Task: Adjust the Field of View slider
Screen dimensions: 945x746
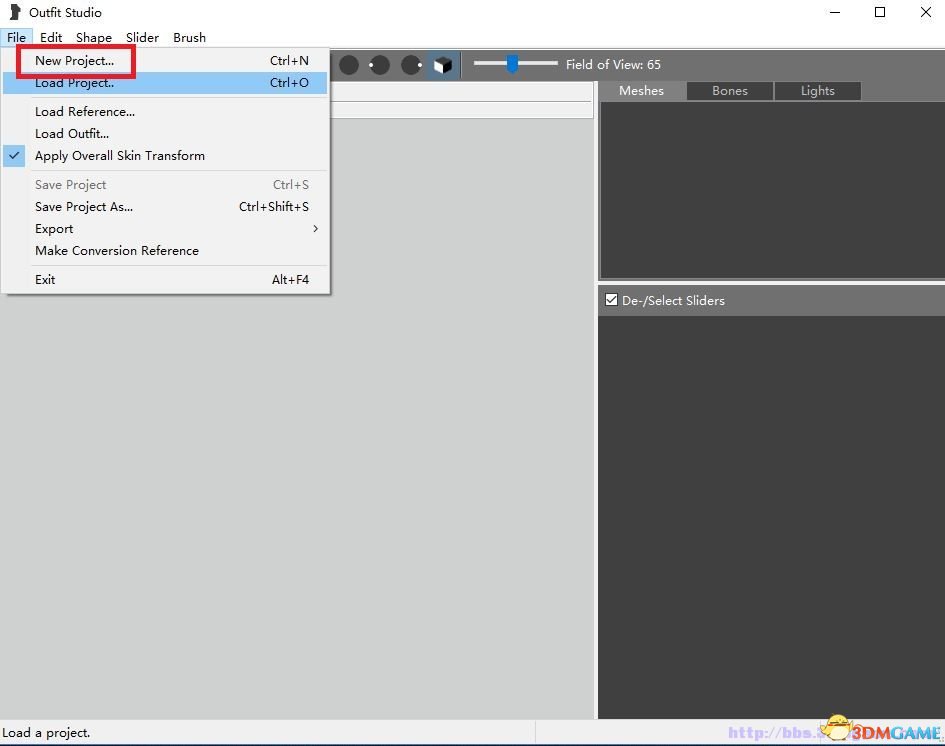Action: (515, 64)
